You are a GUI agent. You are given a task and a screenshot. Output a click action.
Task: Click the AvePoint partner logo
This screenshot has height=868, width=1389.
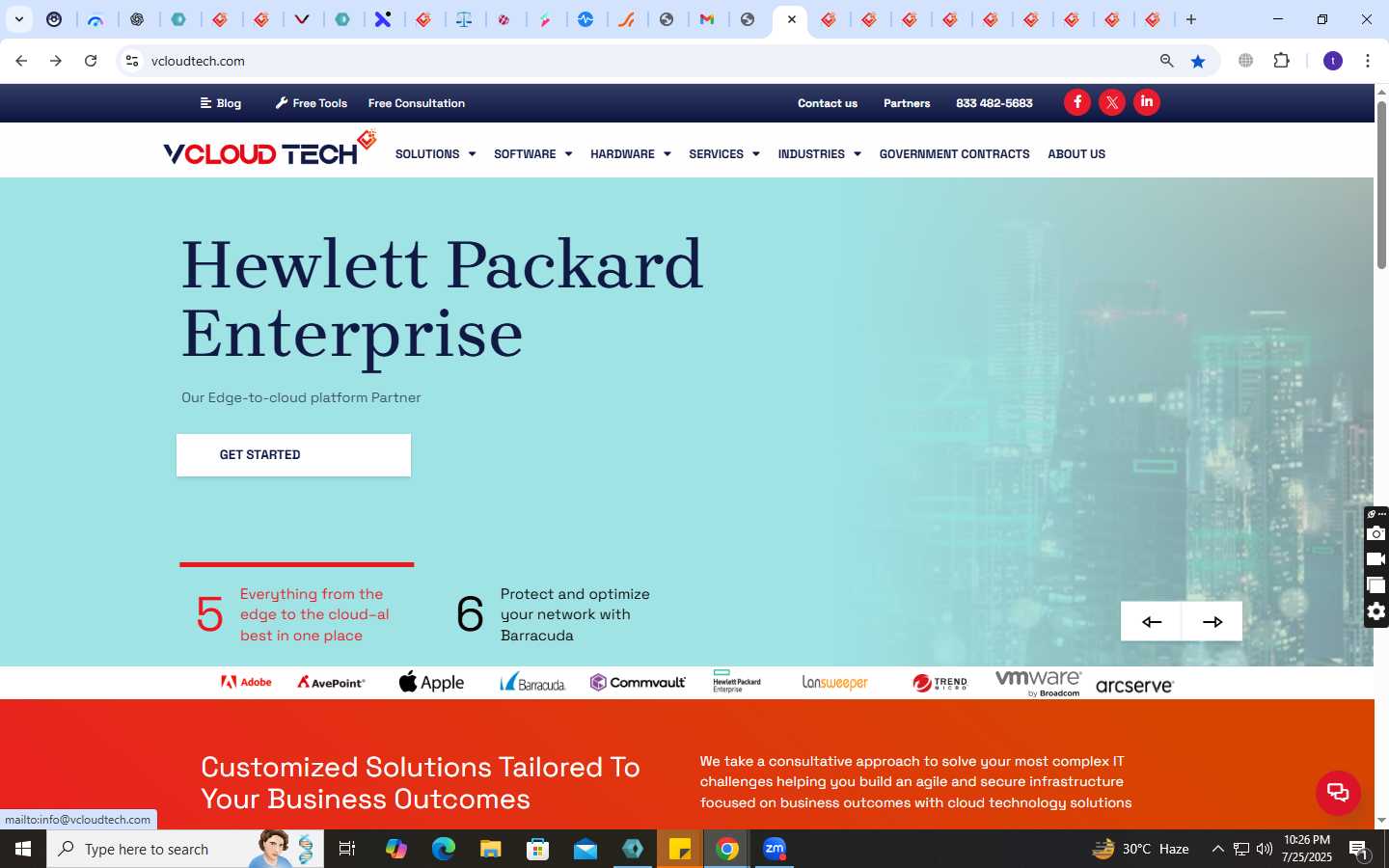[x=331, y=683]
